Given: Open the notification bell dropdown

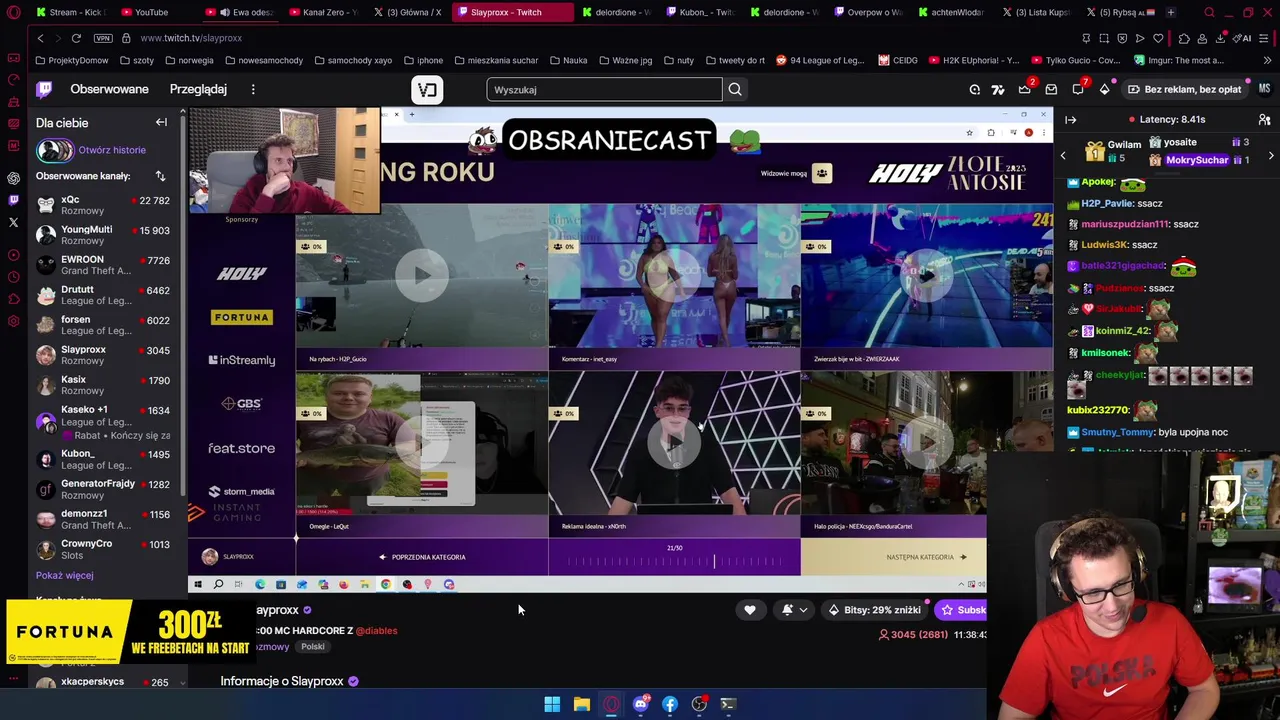Looking at the screenshot, I should pyautogui.click(x=794, y=610).
